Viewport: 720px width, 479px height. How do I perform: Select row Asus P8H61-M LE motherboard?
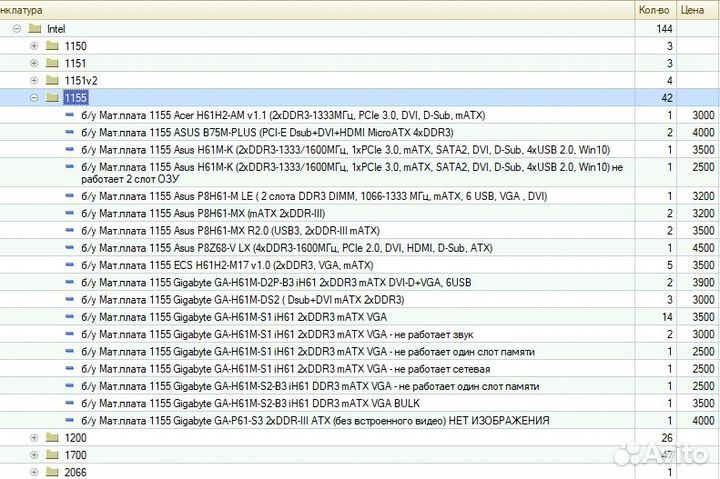(360, 196)
